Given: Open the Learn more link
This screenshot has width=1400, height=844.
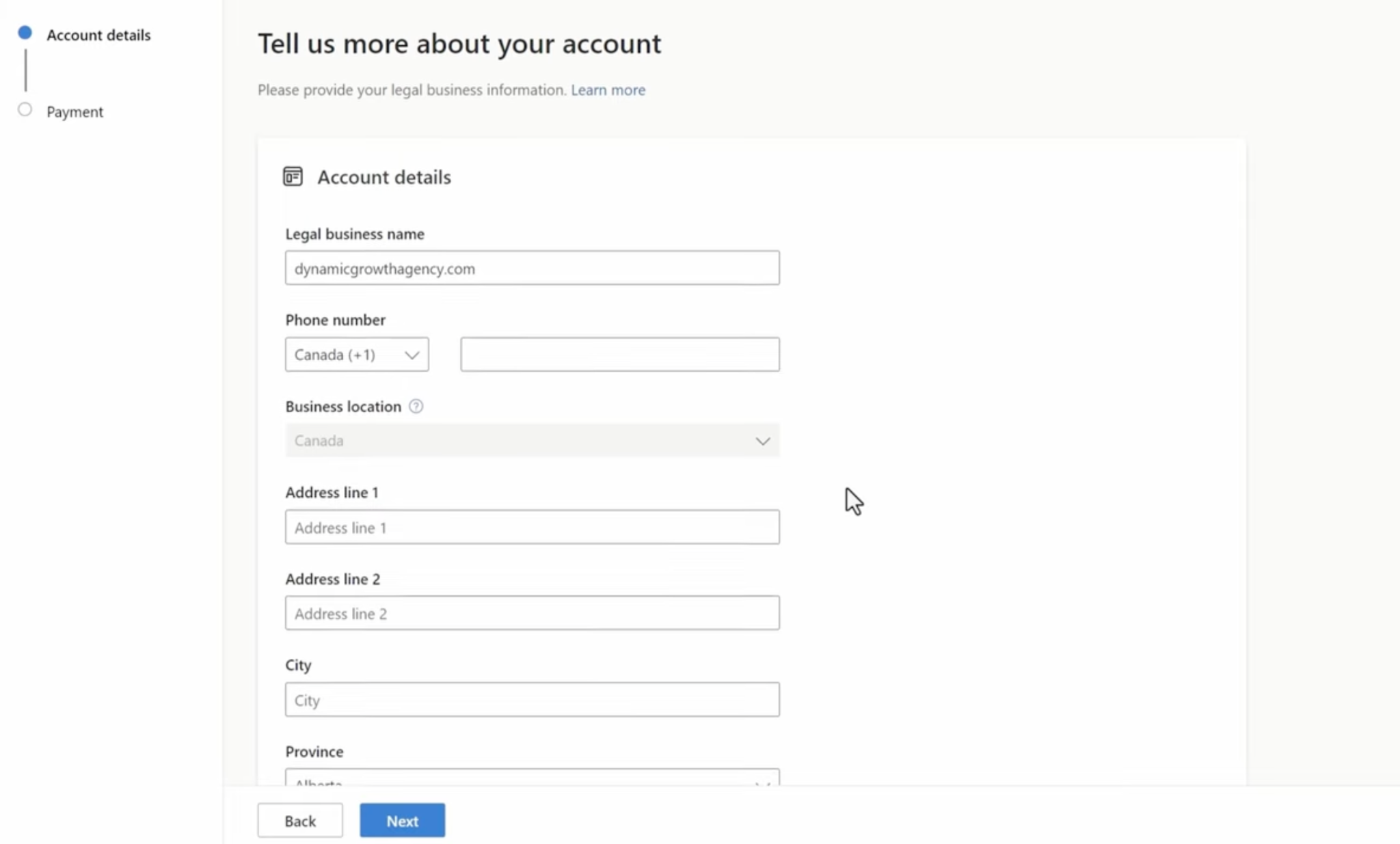Looking at the screenshot, I should point(608,90).
